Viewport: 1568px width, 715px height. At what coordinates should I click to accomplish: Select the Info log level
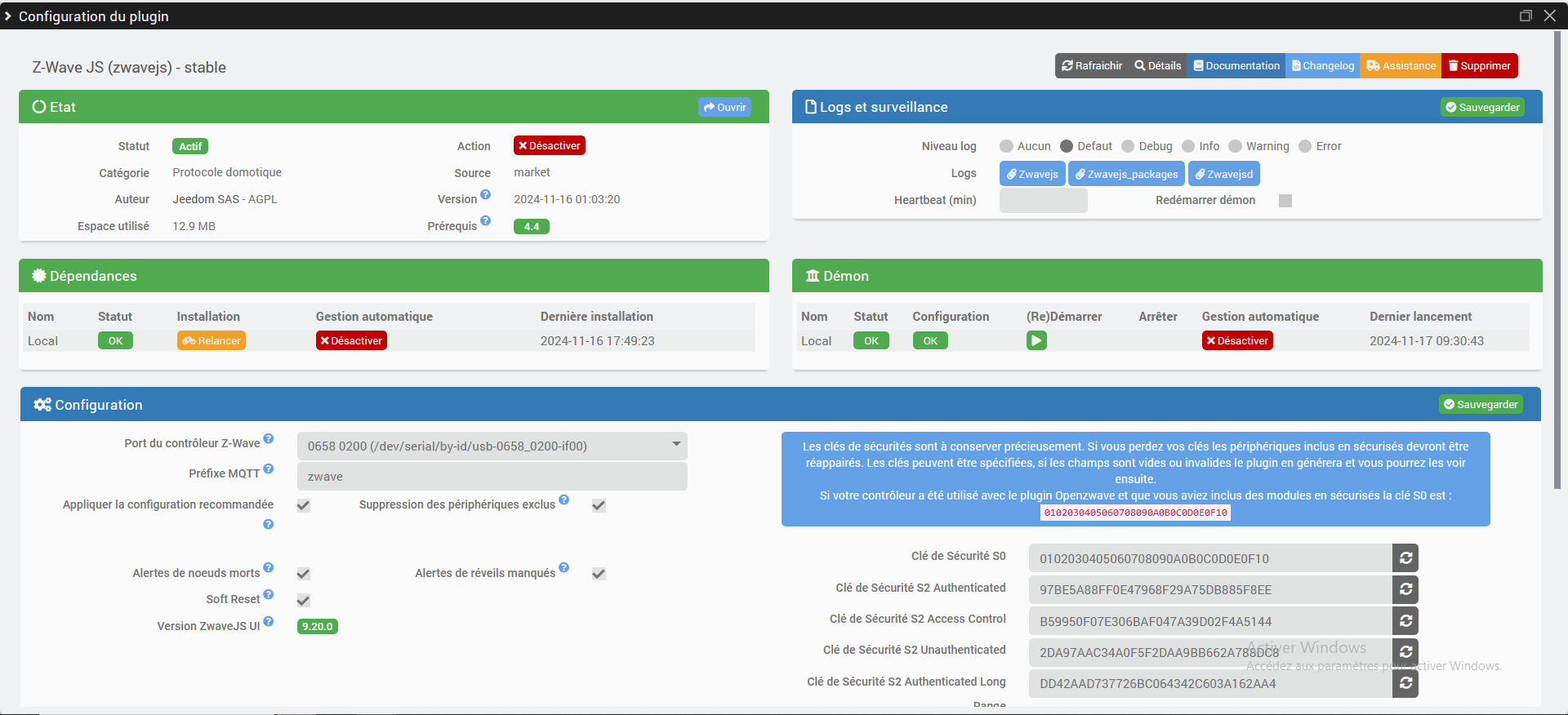point(1188,146)
